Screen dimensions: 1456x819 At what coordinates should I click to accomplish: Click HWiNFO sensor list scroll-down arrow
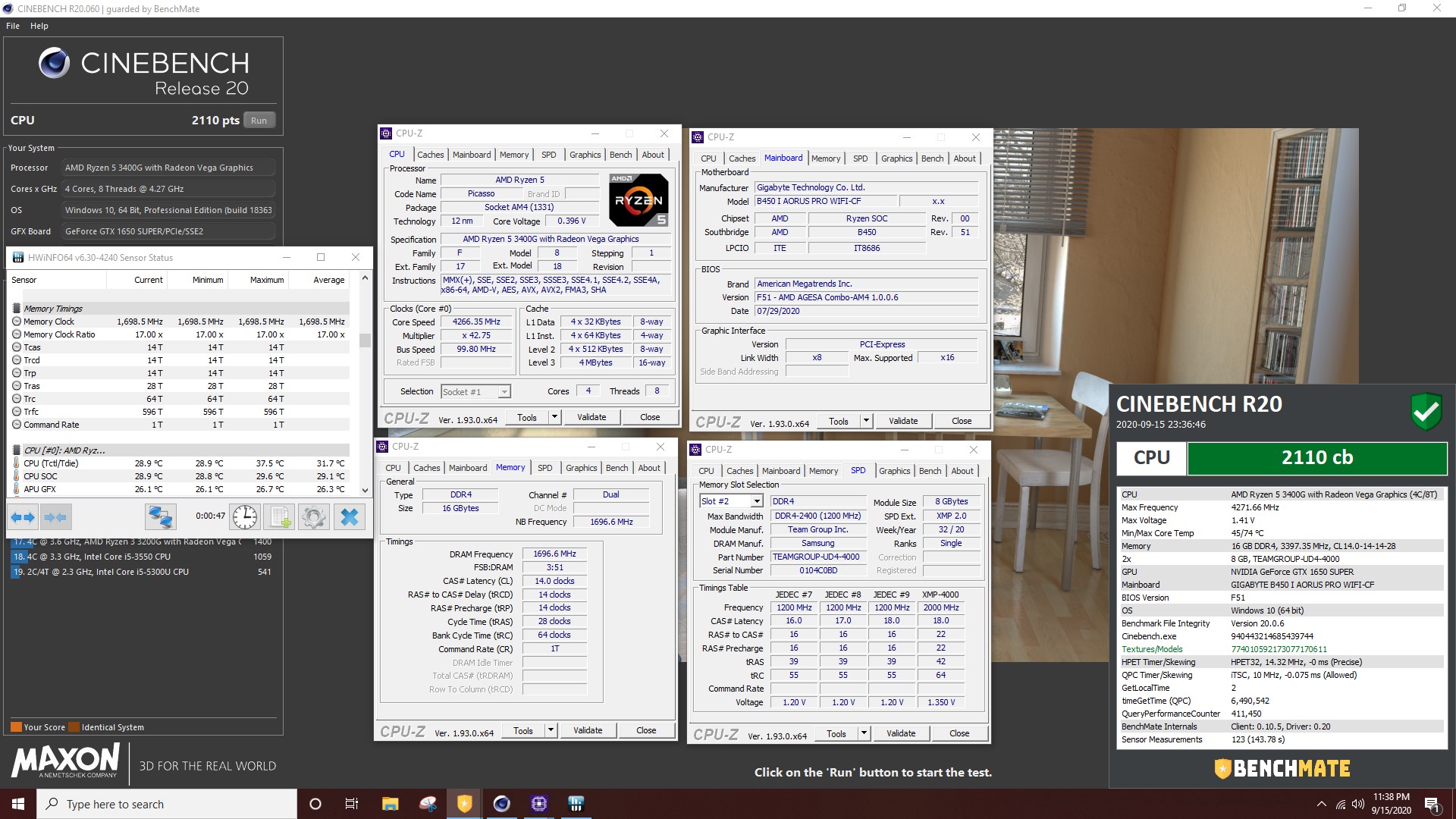[x=365, y=490]
